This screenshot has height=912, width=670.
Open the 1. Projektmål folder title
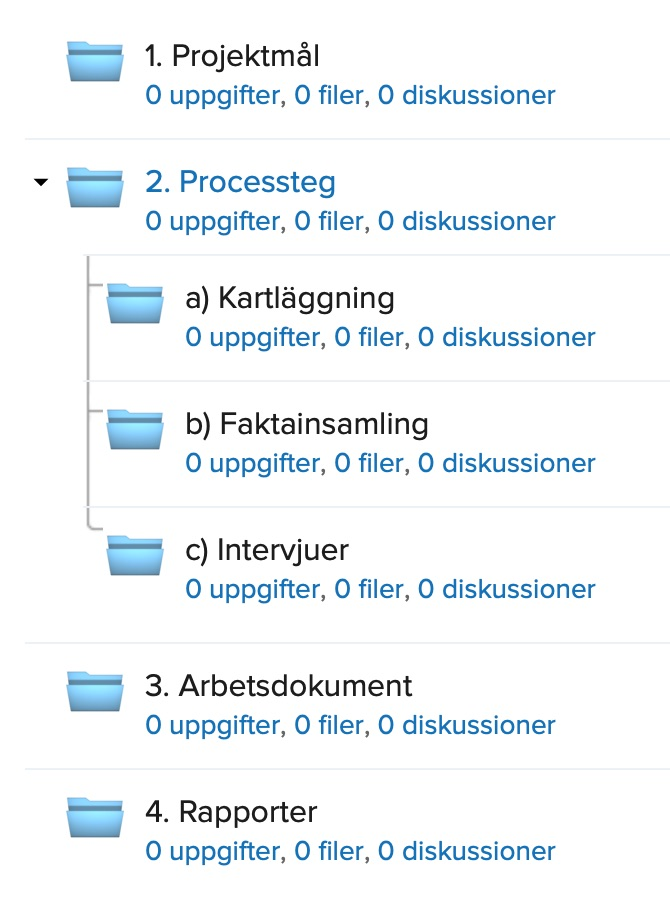[x=232, y=56]
